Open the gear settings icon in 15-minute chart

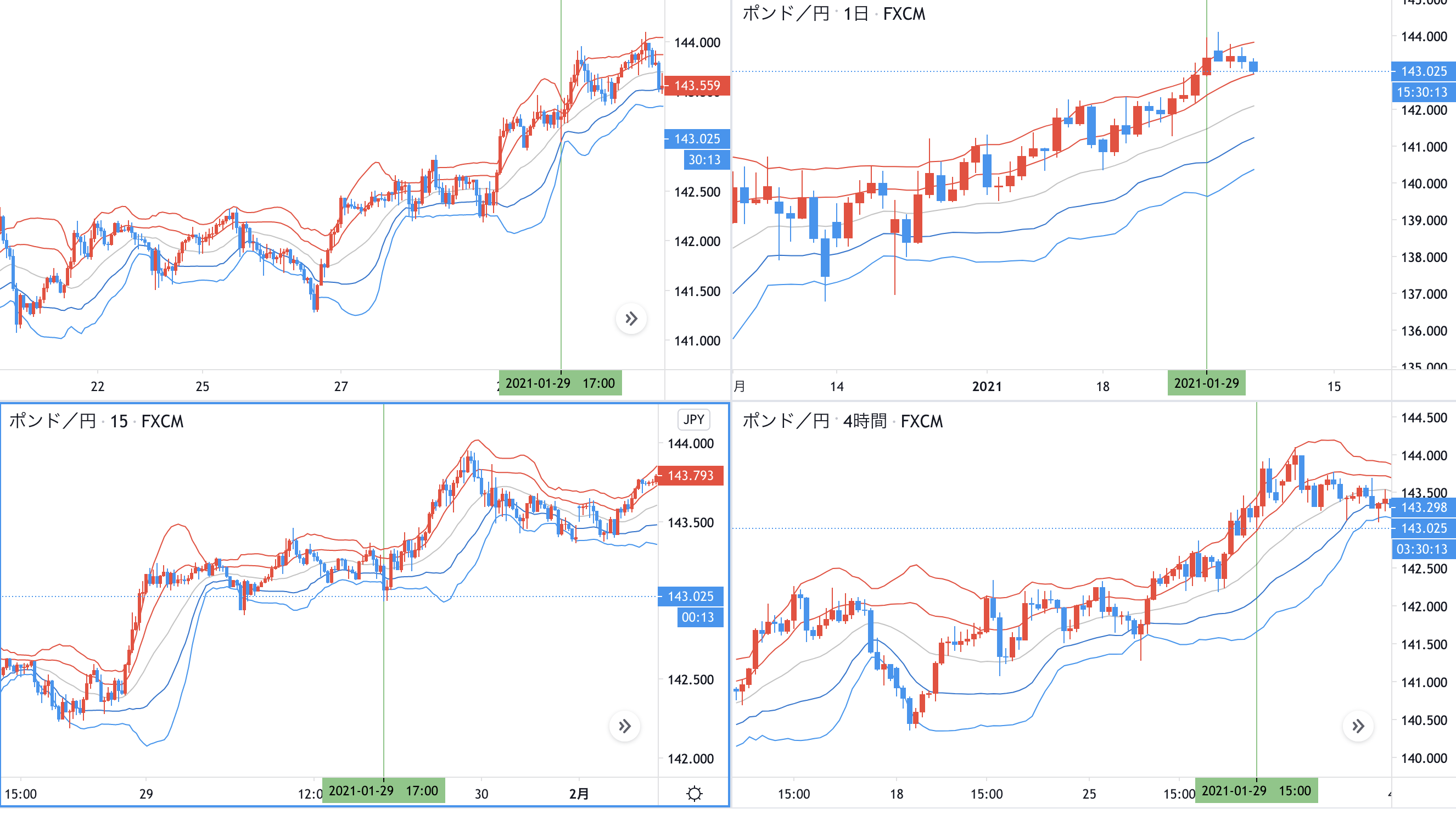[694, 794]
